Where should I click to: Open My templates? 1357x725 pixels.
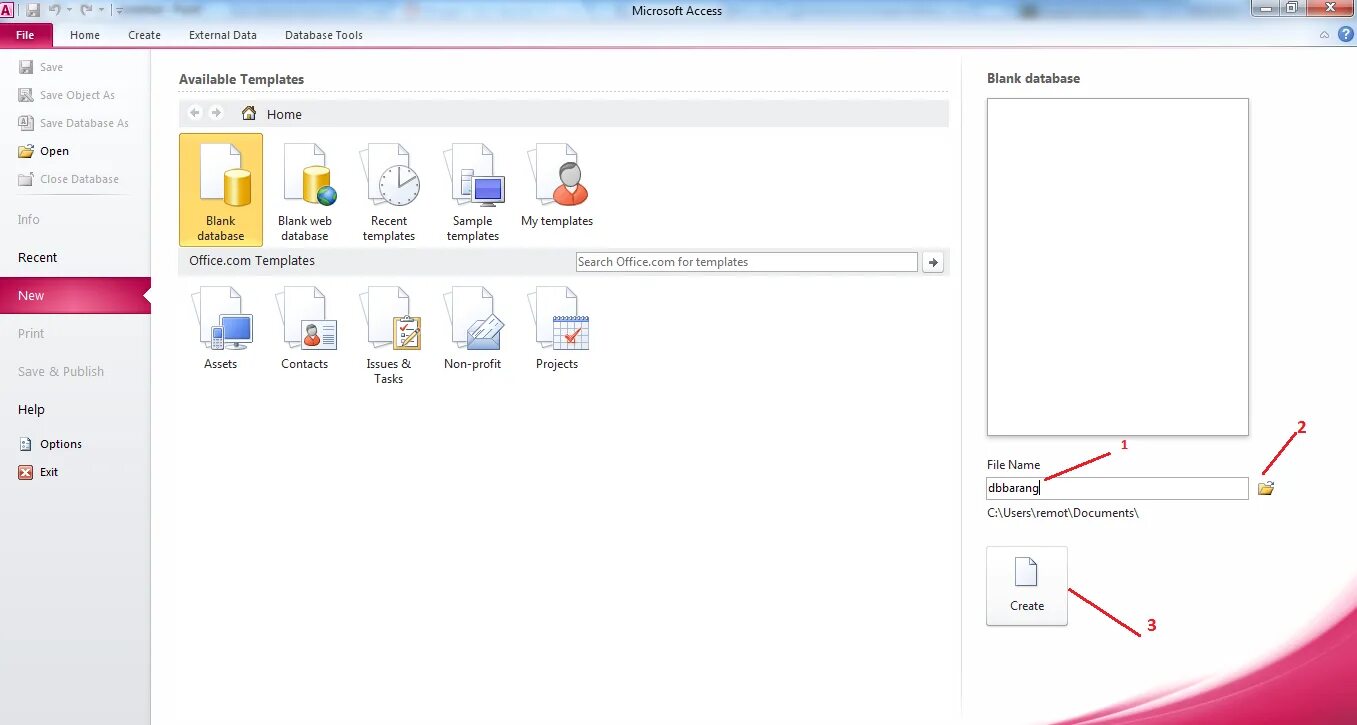[557, 185]
